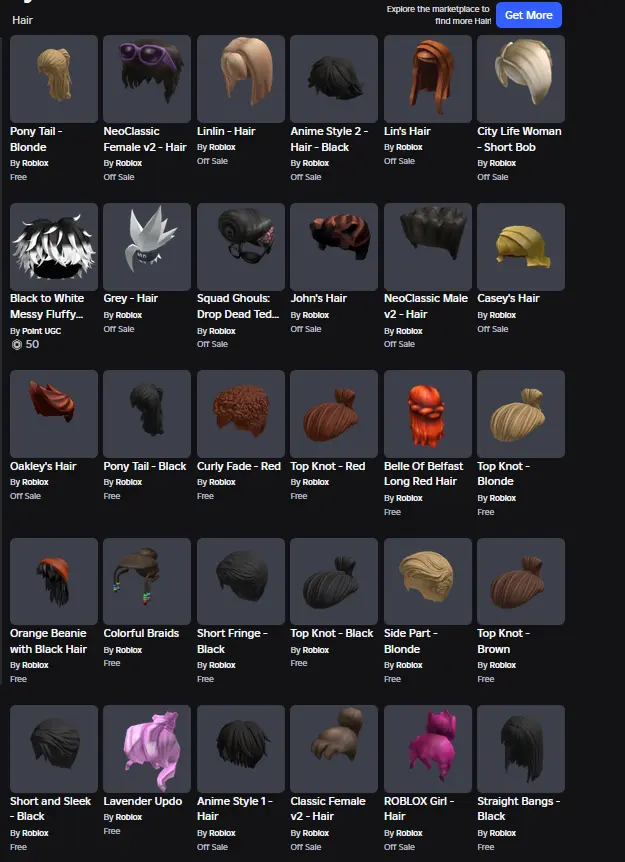Select the spiky Grey - Hair item image
The width and height of the screenshot is (625, 862).
pyautogui.click(x=147, y=247)
